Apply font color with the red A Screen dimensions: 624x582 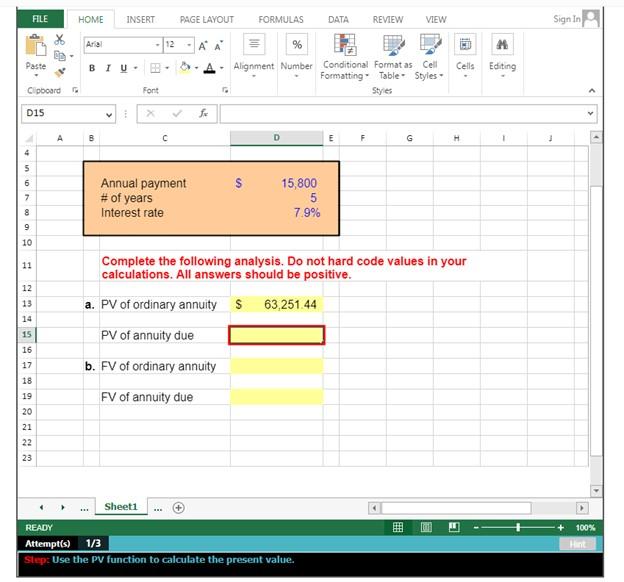(x=209, y=68)
